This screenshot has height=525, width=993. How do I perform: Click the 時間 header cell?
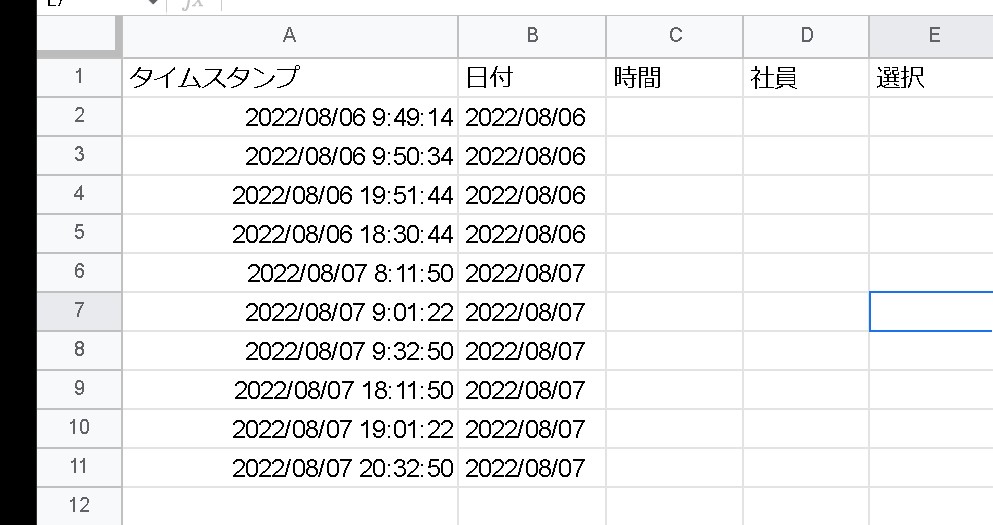coord(675,78)
